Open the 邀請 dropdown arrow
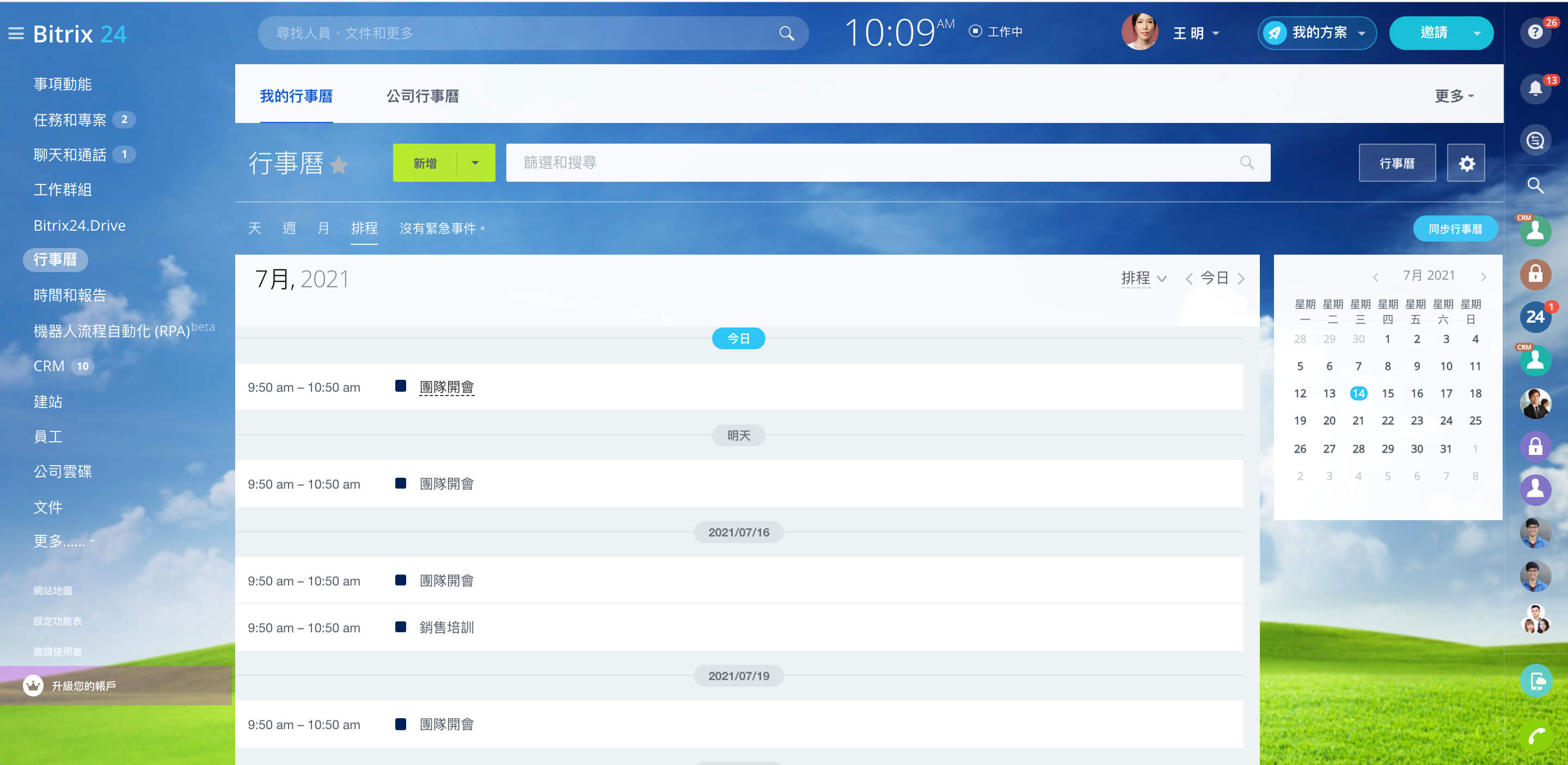The image size is (1568, 765). tap(1476, 33)
